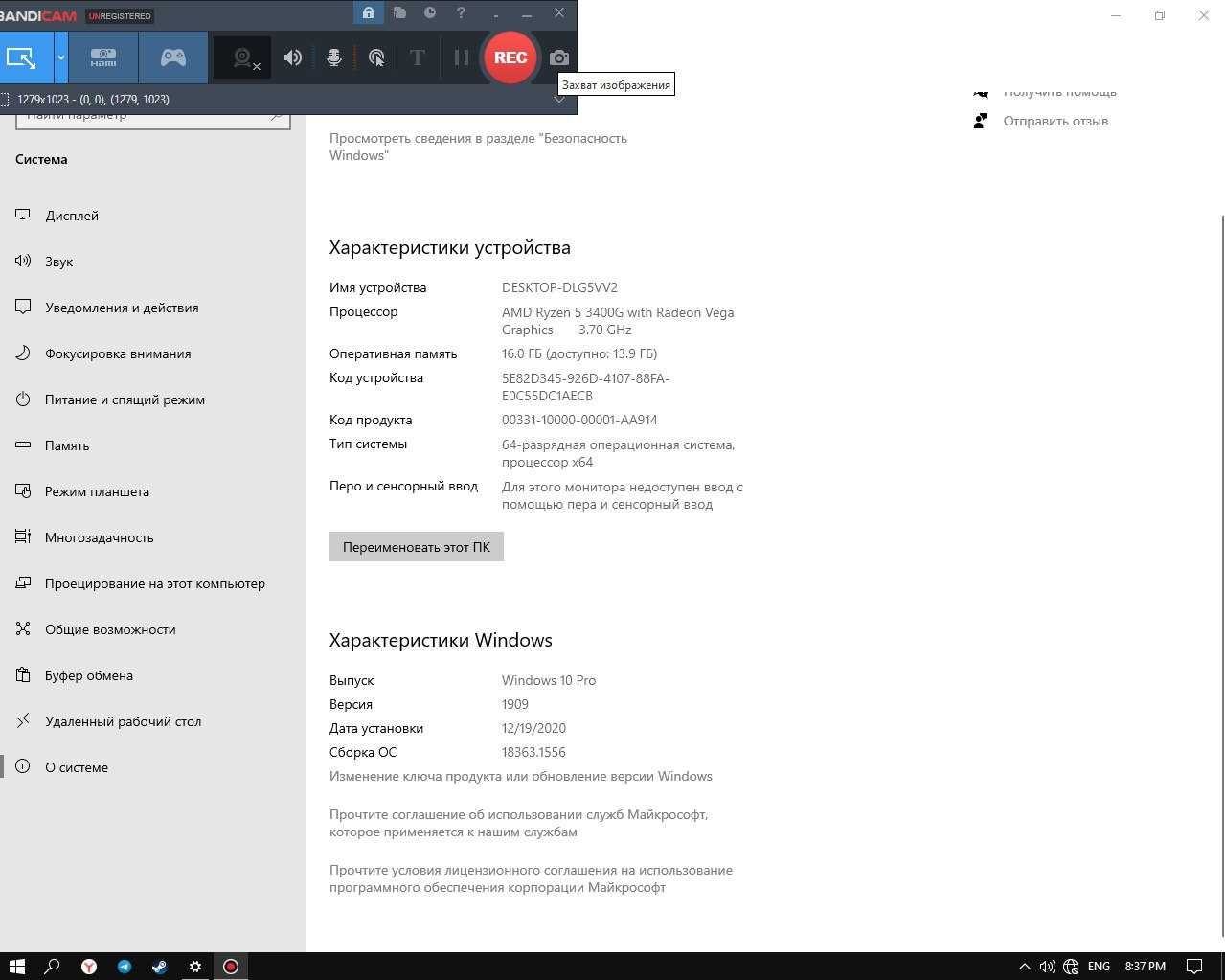The image size is (1225, 980).
Task: Click the Focus assist moon icon
Action: click(x=23, y=353)
